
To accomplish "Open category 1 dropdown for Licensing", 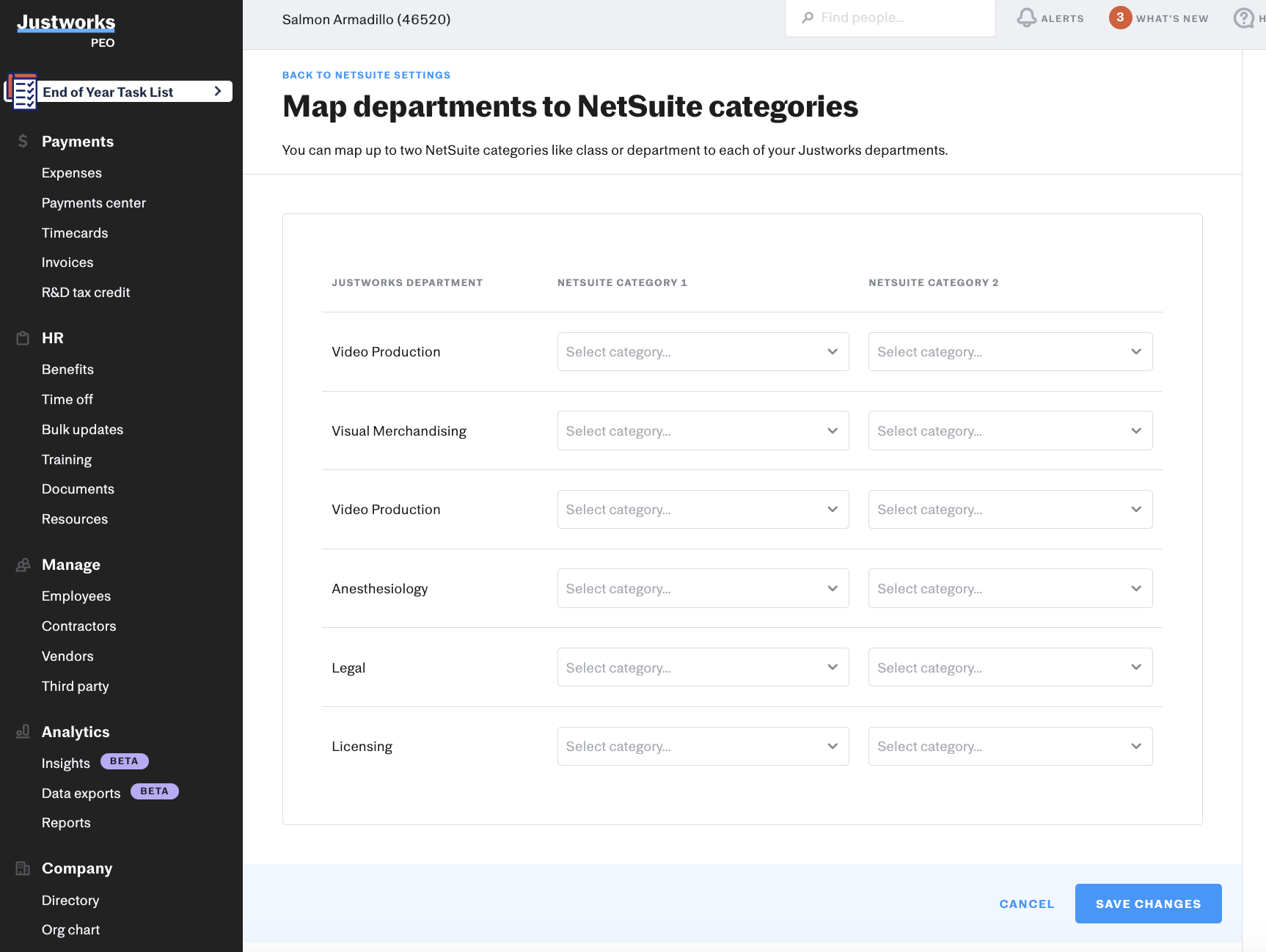I will pyautogui.click(x=703, y=746).
